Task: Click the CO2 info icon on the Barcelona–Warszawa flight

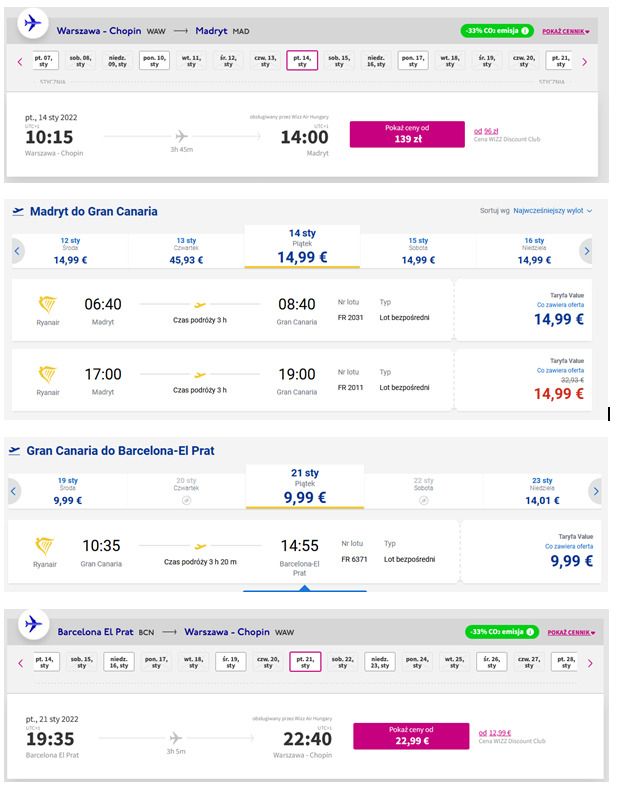Action: pyautogui.click(x=530, y=632)
